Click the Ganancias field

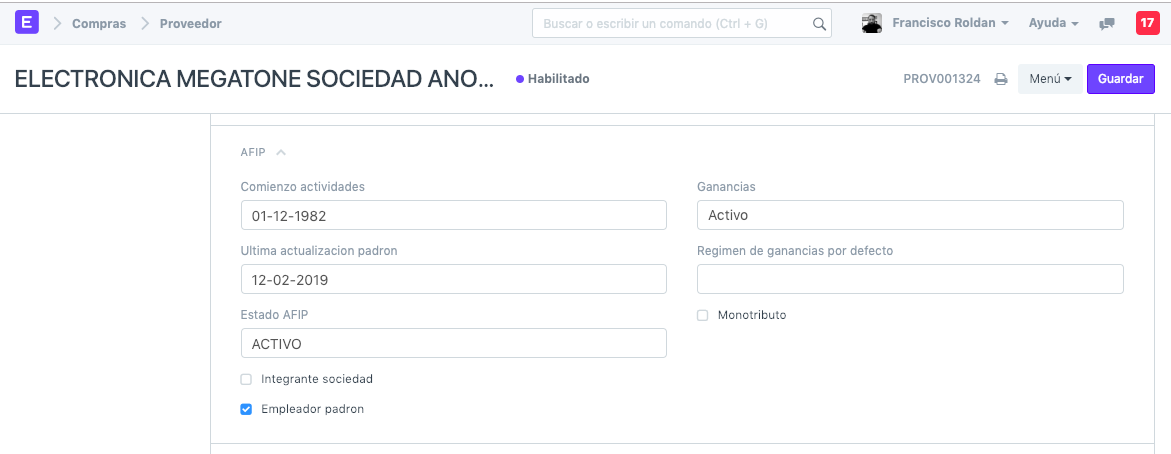coord(910,215)
